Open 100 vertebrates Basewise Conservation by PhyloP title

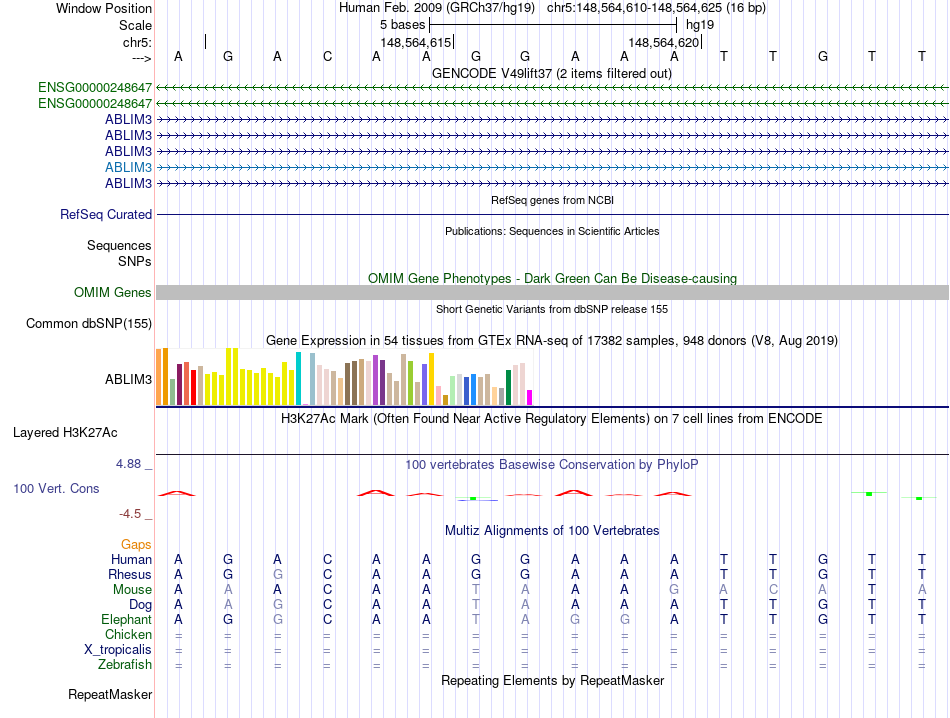552,465
